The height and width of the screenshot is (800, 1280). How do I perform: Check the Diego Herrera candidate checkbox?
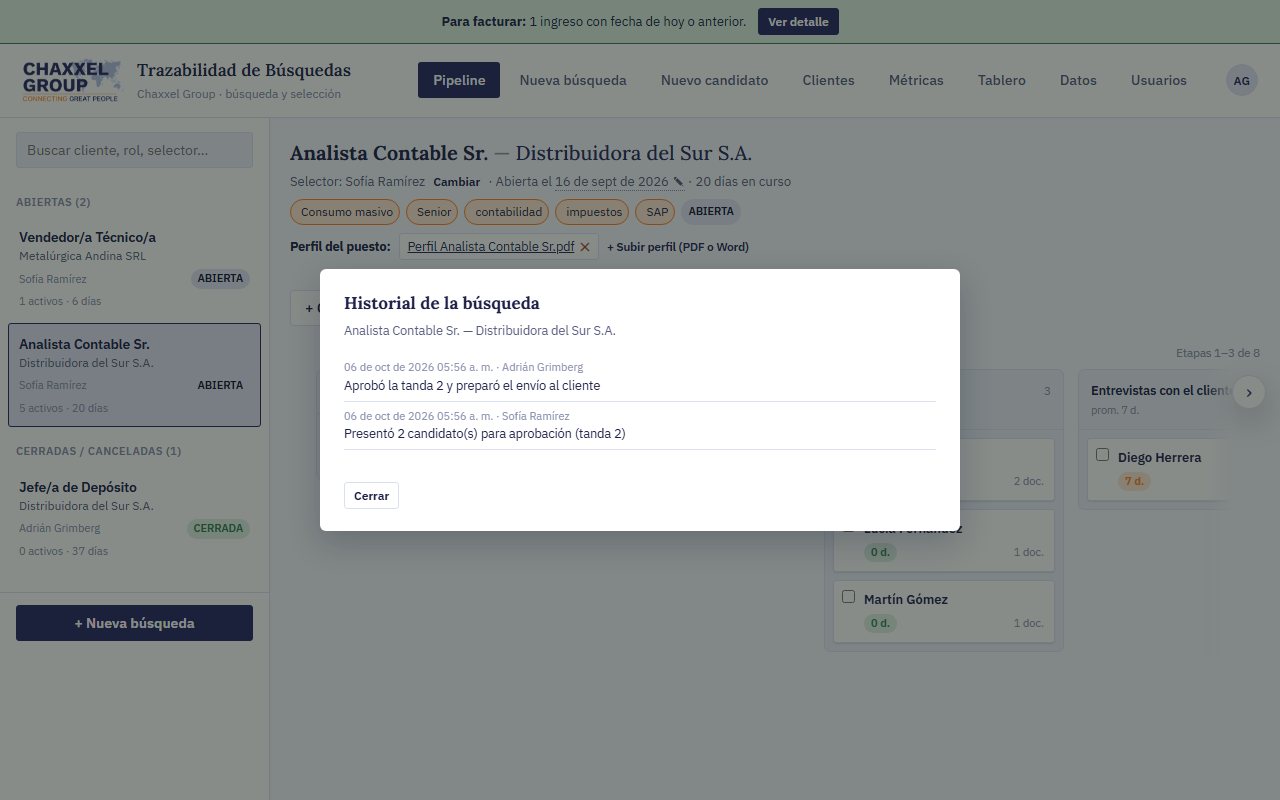coord(1102,455)
